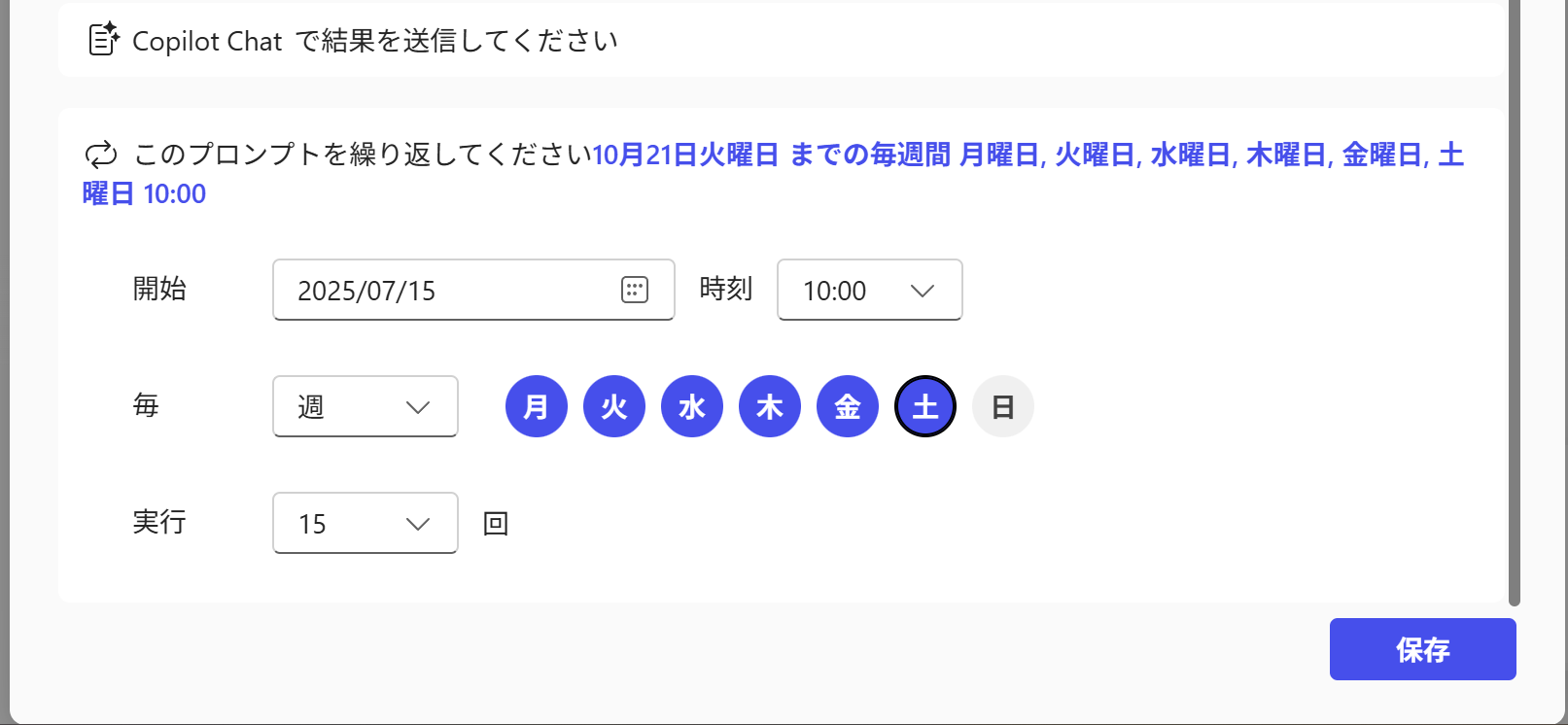The width and height of the screenshot is (1568, 725).
Task: Toggle the 水 (Wednesday) day selector
Action: pos(691,406)
